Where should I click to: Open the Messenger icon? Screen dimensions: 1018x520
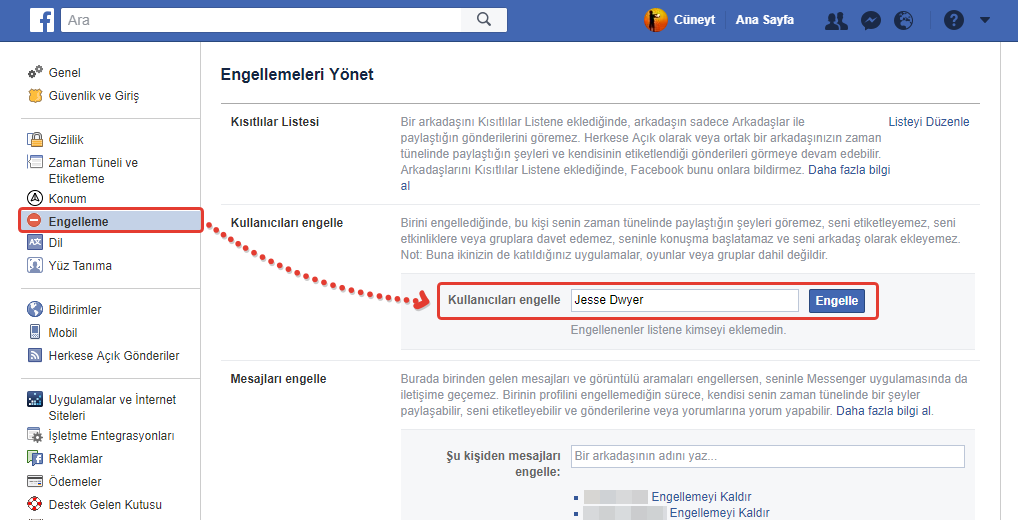coord(870,20)
